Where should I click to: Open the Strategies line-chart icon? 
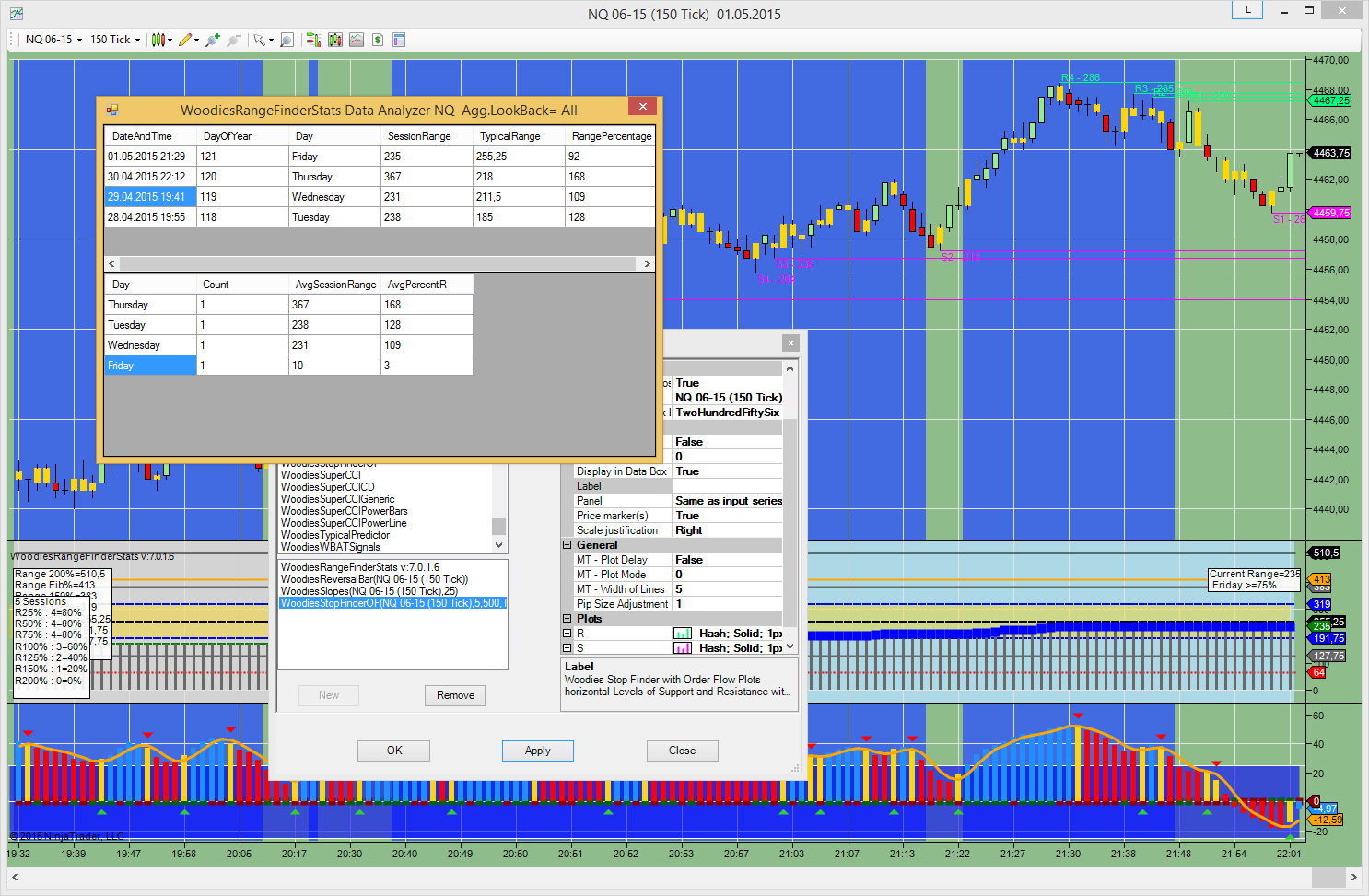pos(356,40)
